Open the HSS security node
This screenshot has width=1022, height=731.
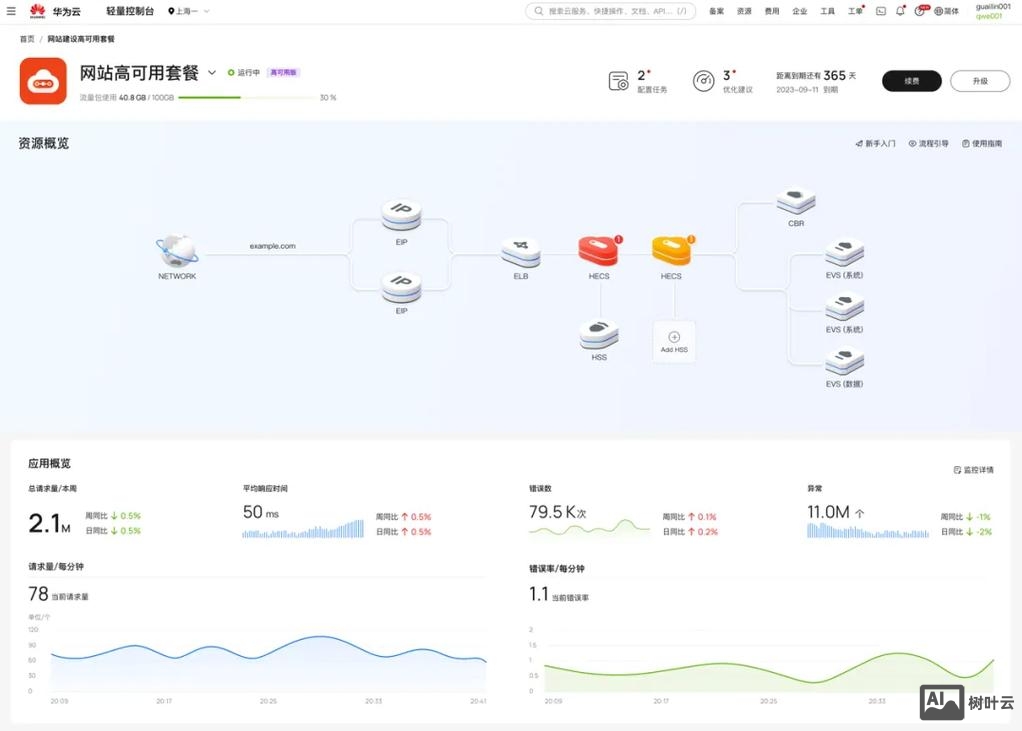tap(599, 334)
